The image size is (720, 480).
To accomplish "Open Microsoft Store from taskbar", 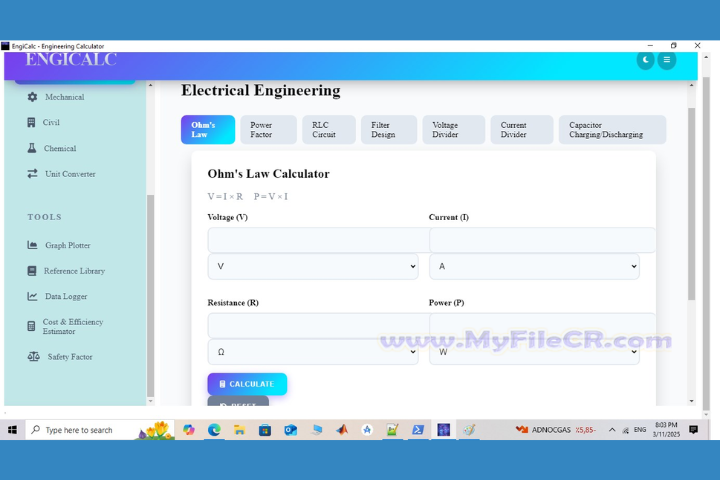I will tap(265, 430).
